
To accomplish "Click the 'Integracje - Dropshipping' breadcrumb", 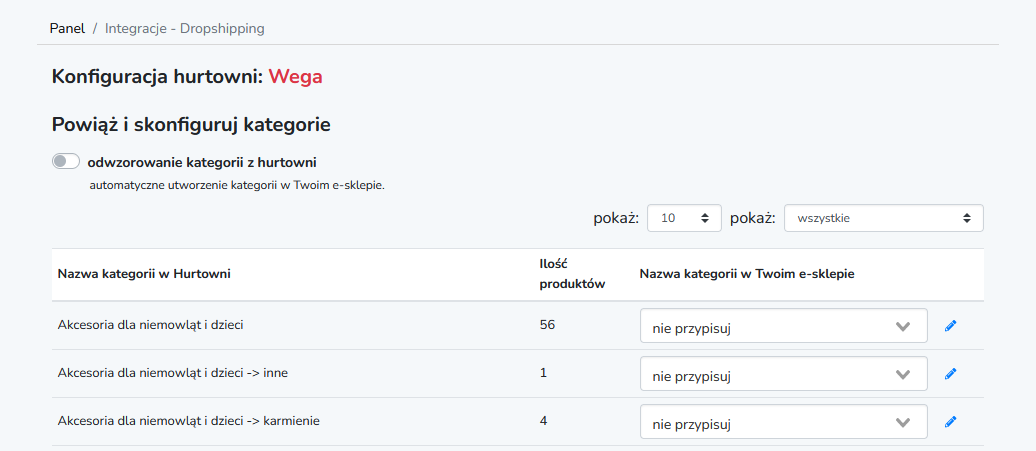I will 184,28.
